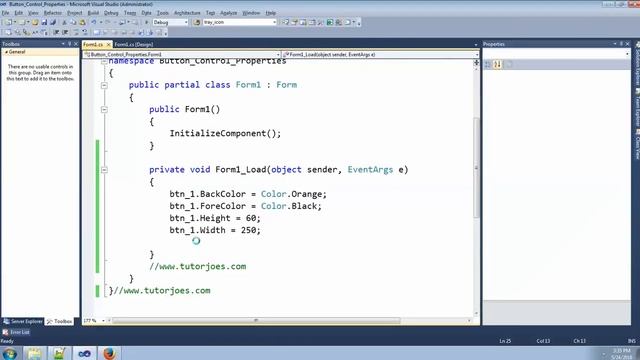Collapse the Form1 class block
The width and height of the screenshot is (640, 360).
tap(104, 85)
